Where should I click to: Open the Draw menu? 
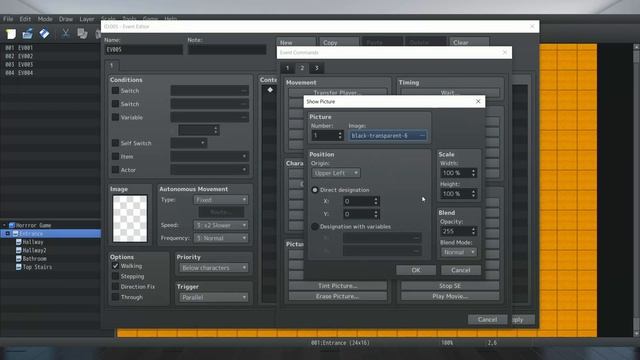click(x=66, y=19)
